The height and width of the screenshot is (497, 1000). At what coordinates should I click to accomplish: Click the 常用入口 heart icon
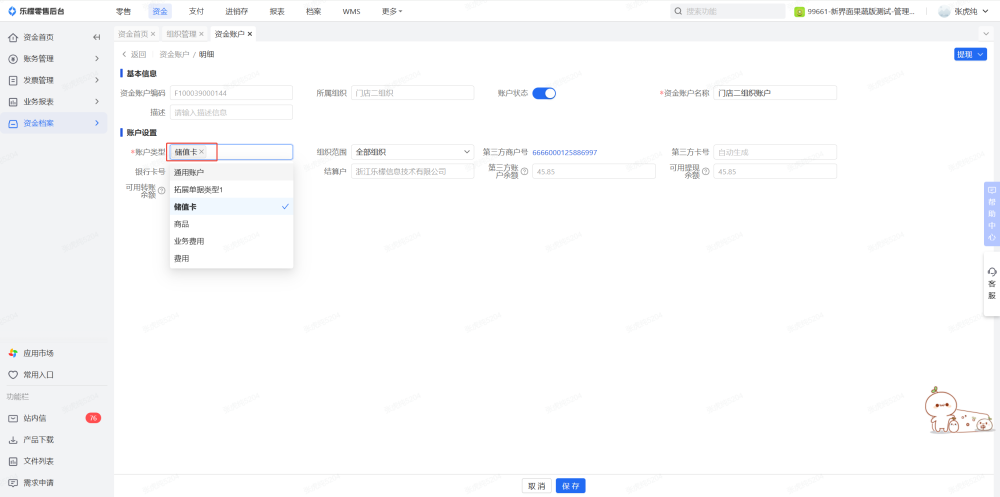[x=13, y=375]
